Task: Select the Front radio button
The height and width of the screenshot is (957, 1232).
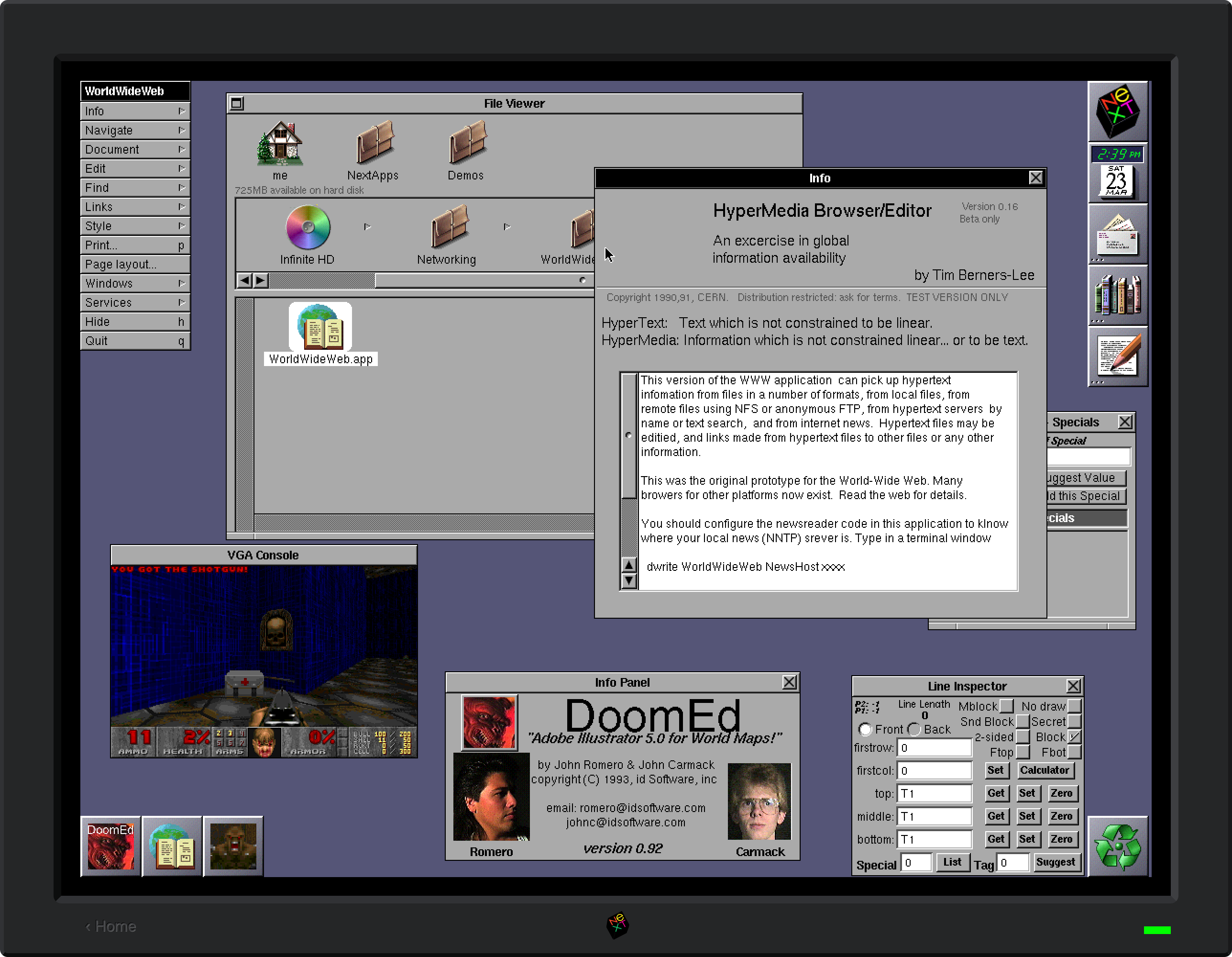Action: (x=865, y=730)
